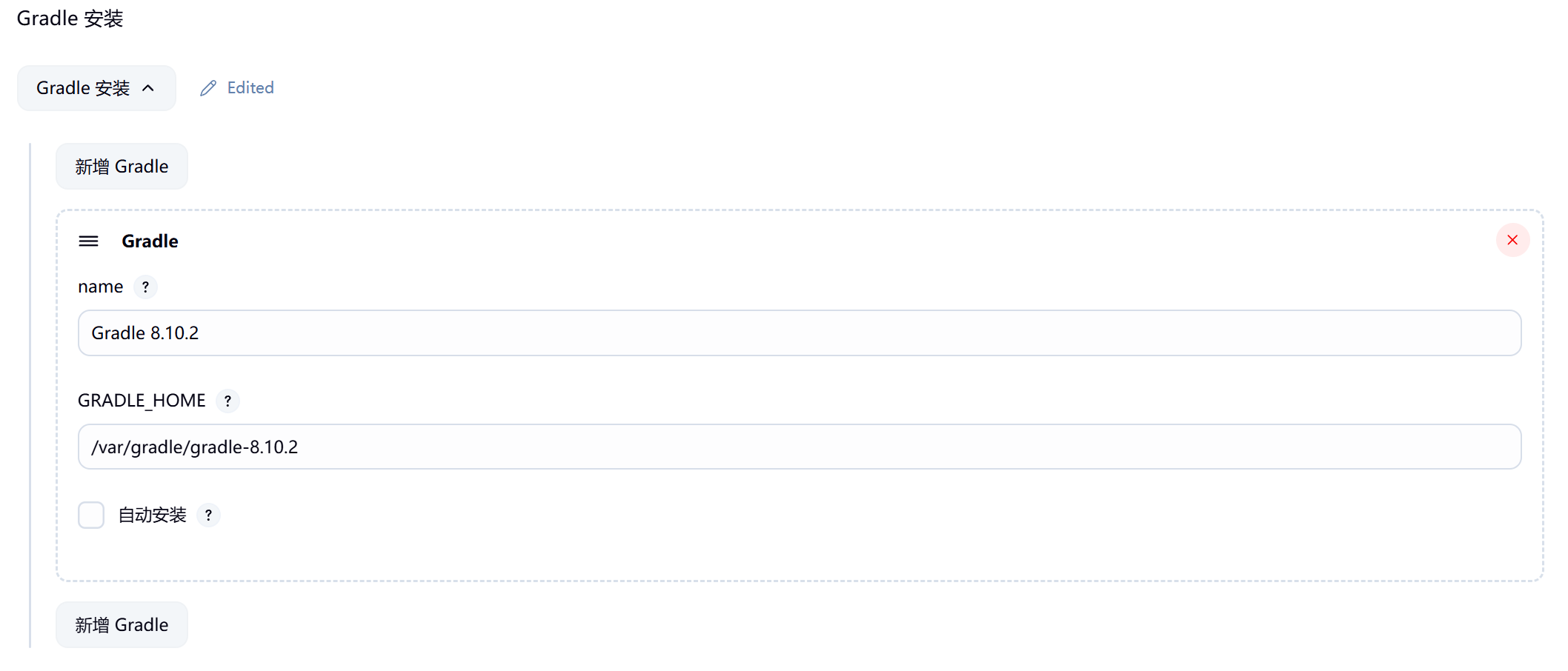Click the Gradle 安装 page heading
Screen dimensions: 1568x671
(70, 19)
